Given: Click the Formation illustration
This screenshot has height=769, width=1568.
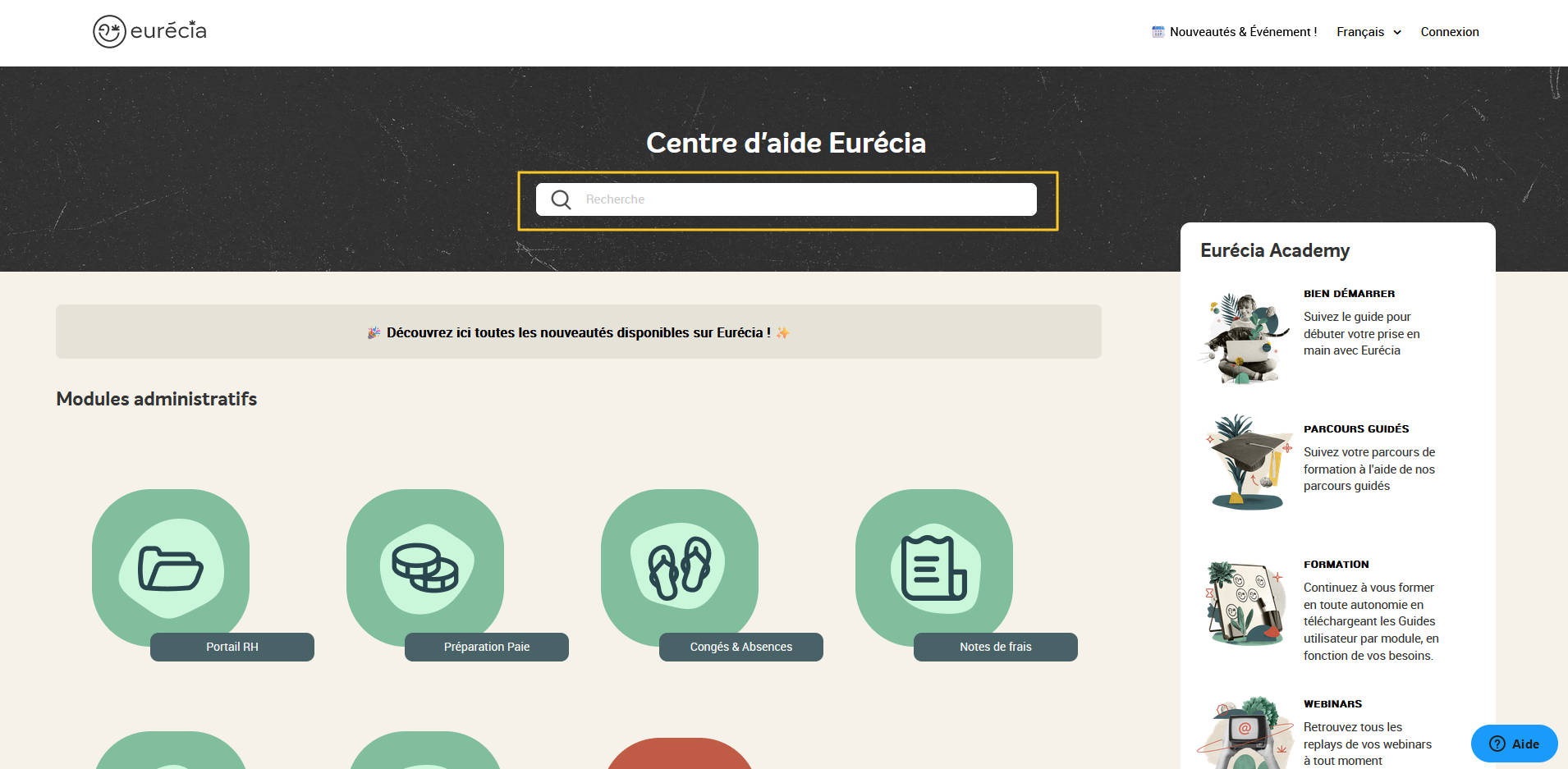Looking at the screenshot, I should tap(1245, 603).
